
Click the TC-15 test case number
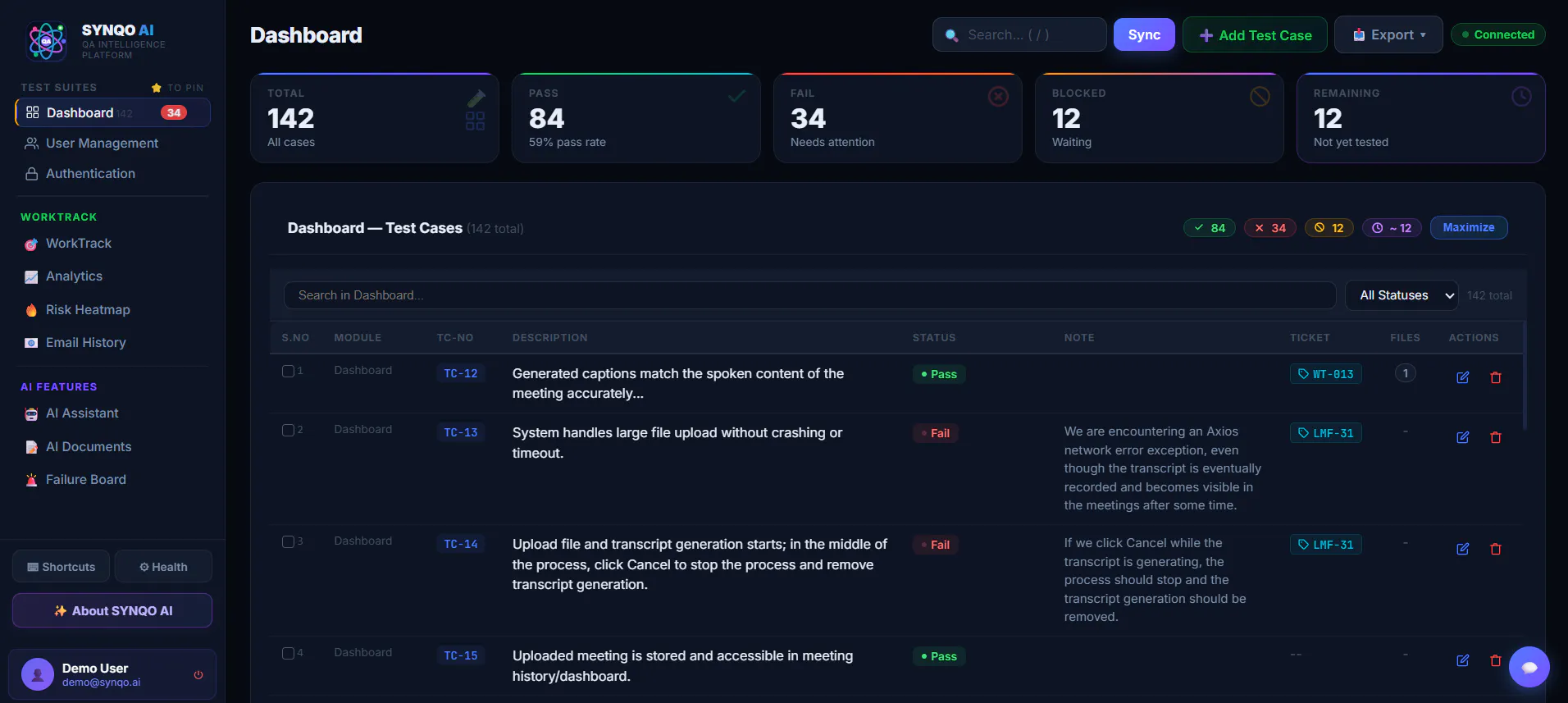pos(461,655)
